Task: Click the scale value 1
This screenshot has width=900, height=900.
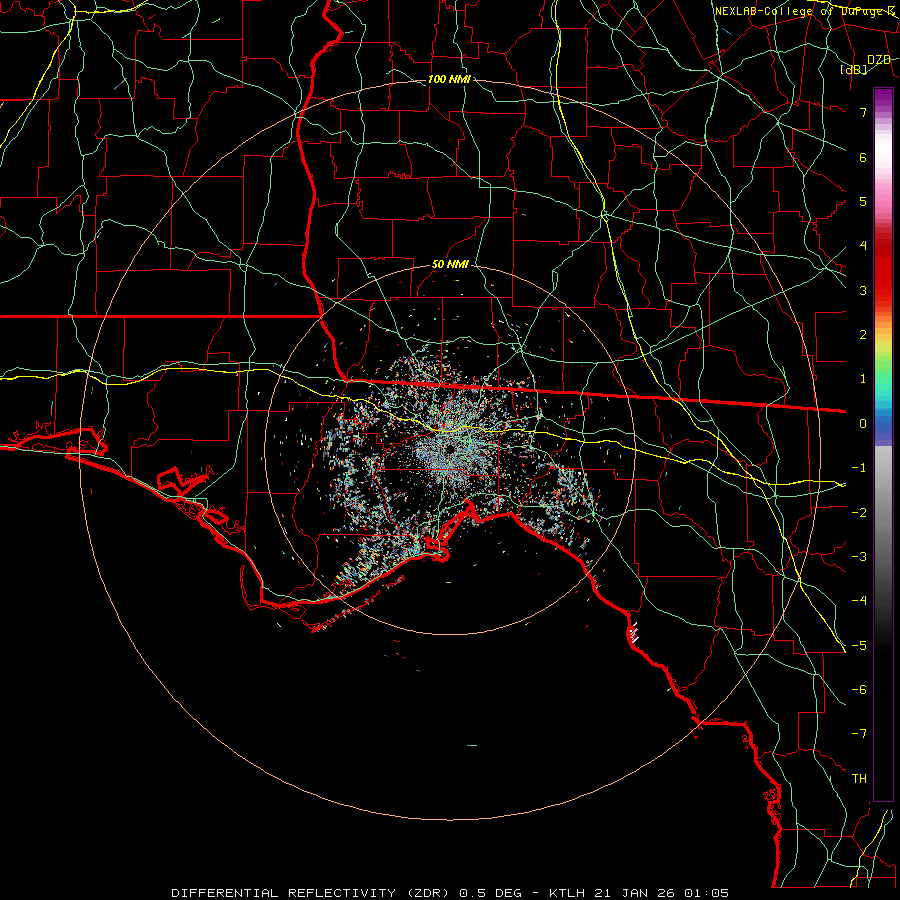Action: coord(863,379)
